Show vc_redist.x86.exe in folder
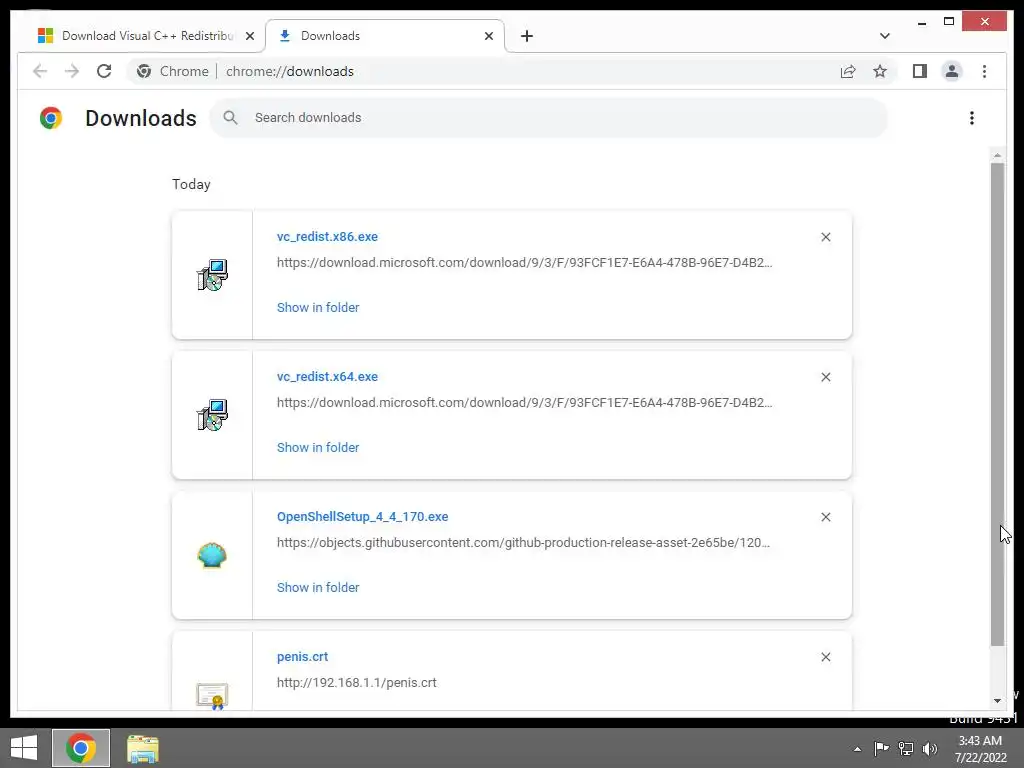The height and width of the screenshot is (768, 1024). [x=318, y=307]
